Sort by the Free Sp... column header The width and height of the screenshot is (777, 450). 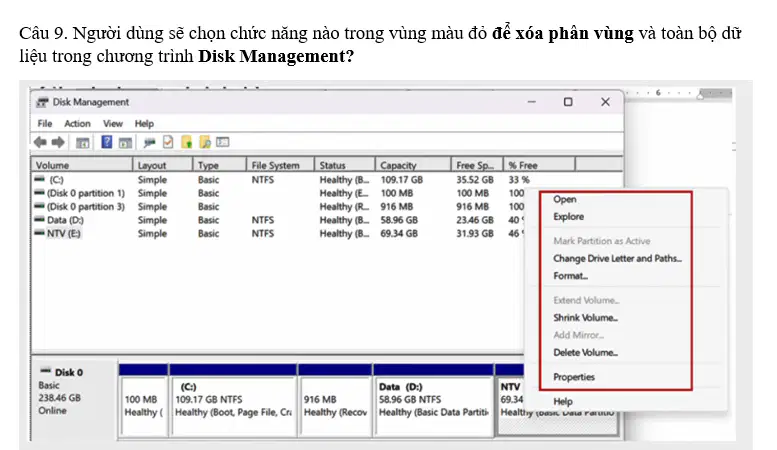tap(477, 165)
